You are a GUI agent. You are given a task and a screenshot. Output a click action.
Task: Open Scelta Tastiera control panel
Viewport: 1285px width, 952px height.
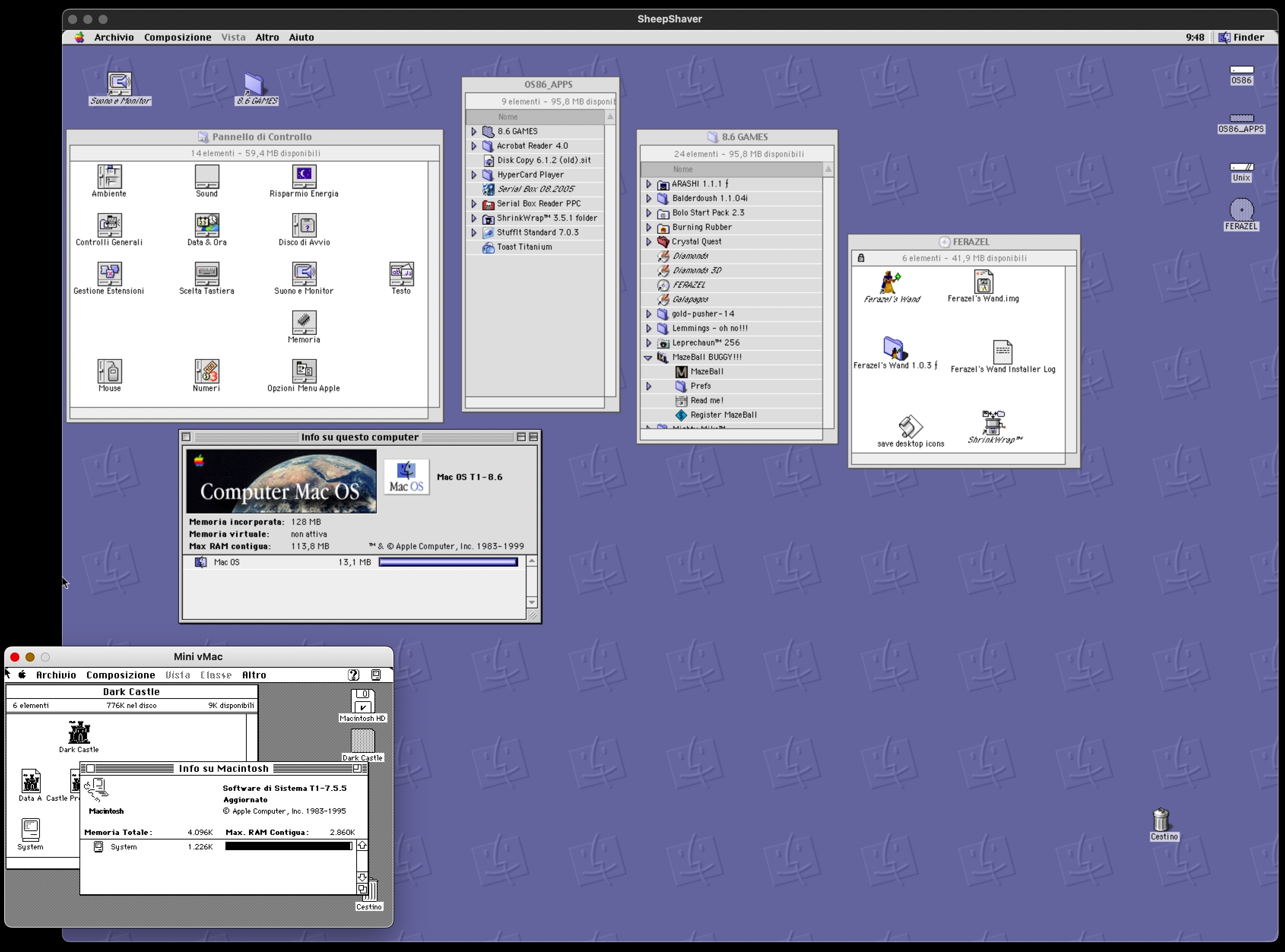pos(207,274)
